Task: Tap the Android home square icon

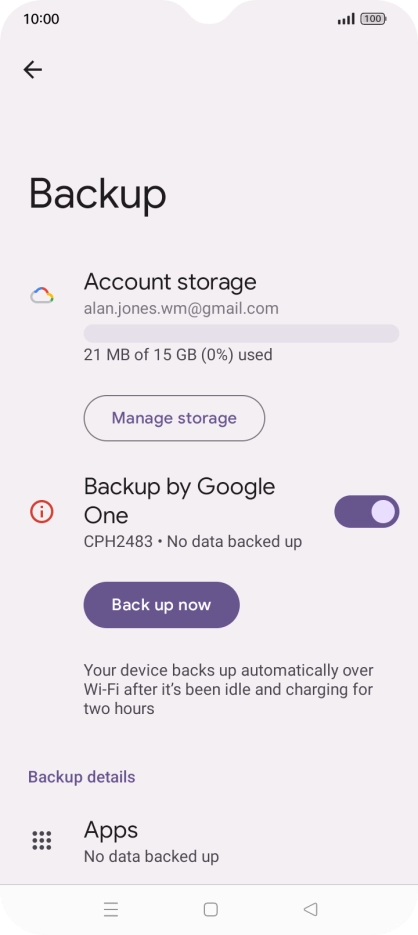Action: (x=210, y=909)
